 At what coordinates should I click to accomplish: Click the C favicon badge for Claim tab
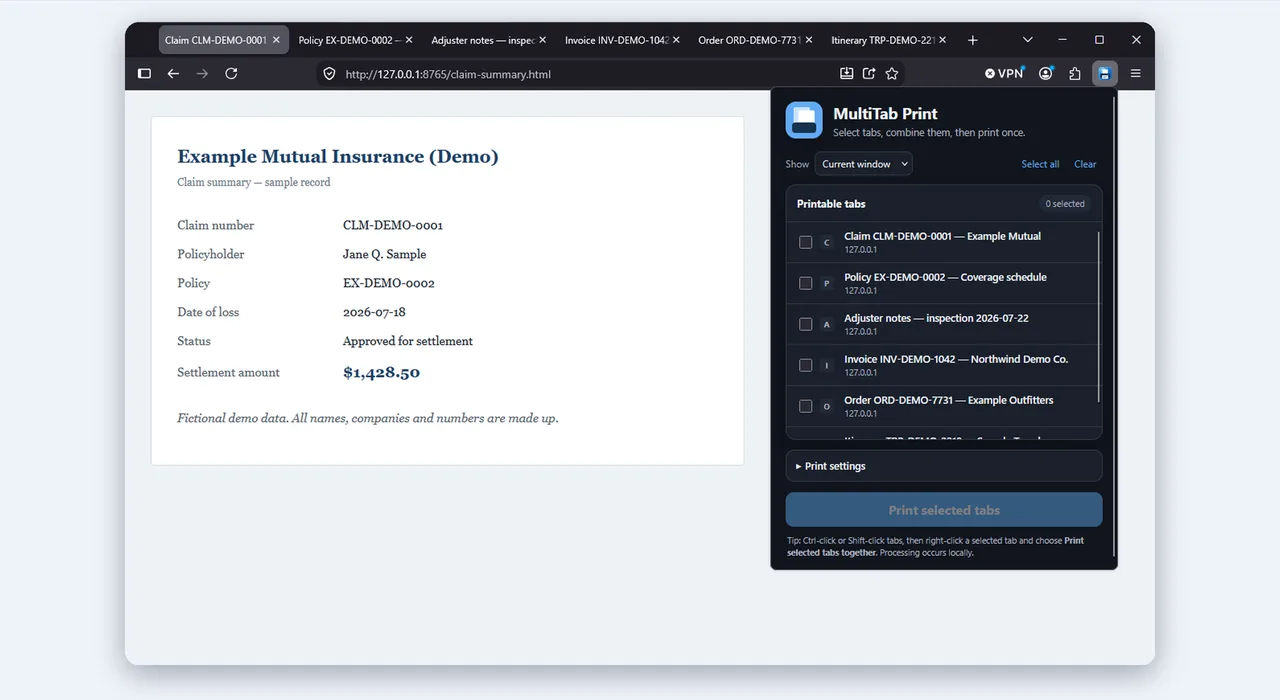[x=826, y=243]
